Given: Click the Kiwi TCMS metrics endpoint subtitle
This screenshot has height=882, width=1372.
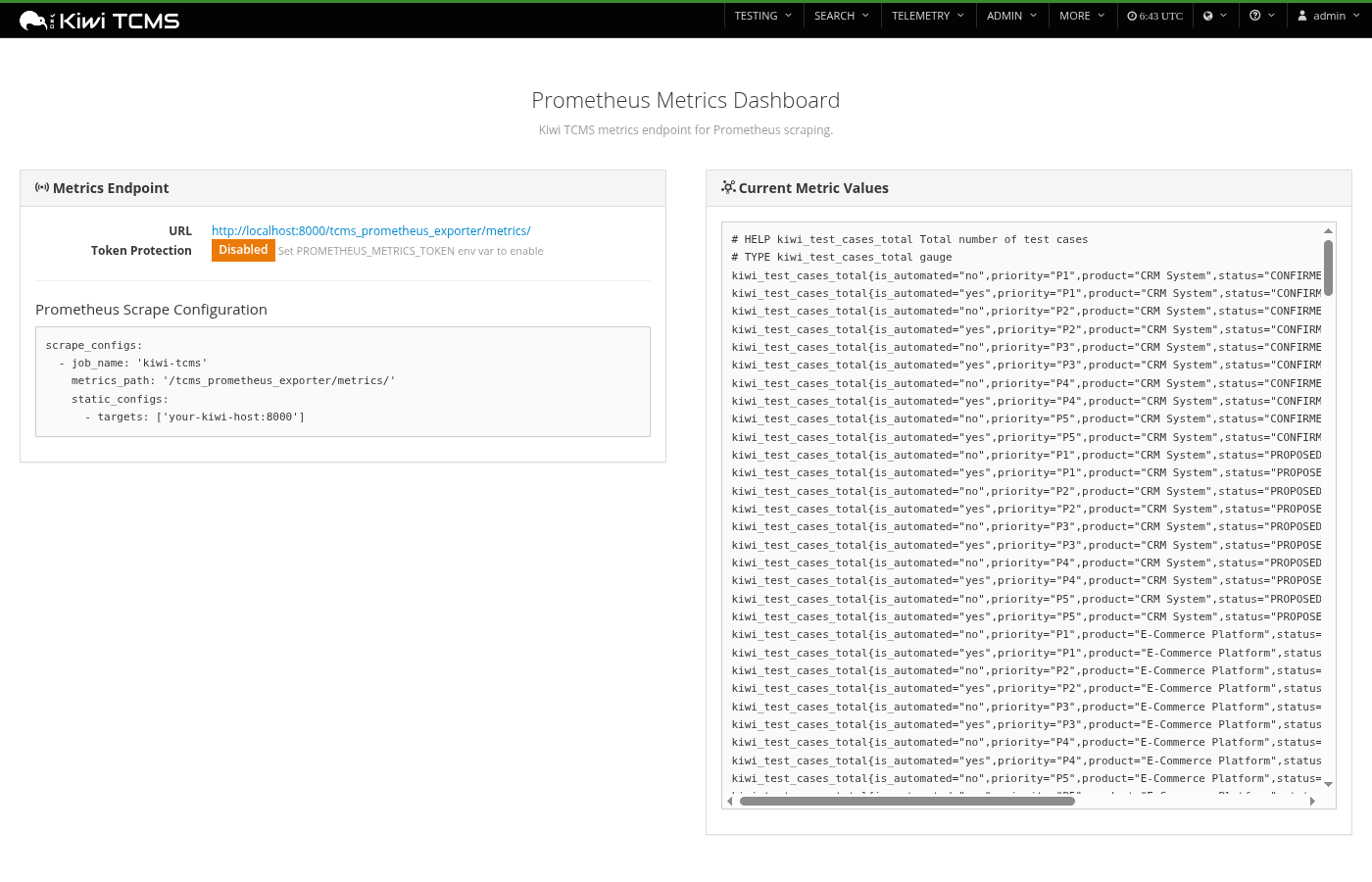Looking at the screenshot, I should point(686,130).
